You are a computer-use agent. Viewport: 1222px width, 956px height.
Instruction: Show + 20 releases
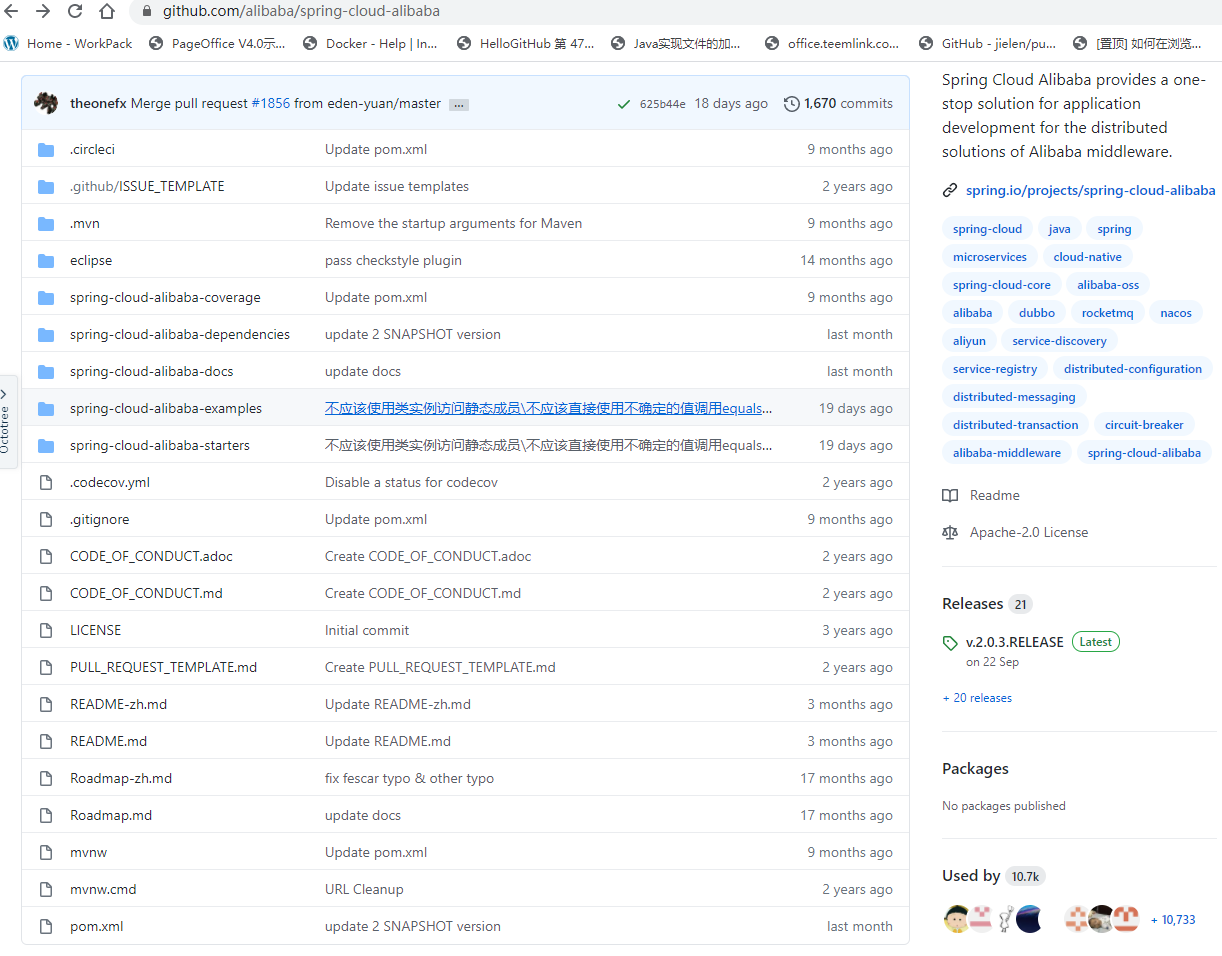click(x=977, y=698)
